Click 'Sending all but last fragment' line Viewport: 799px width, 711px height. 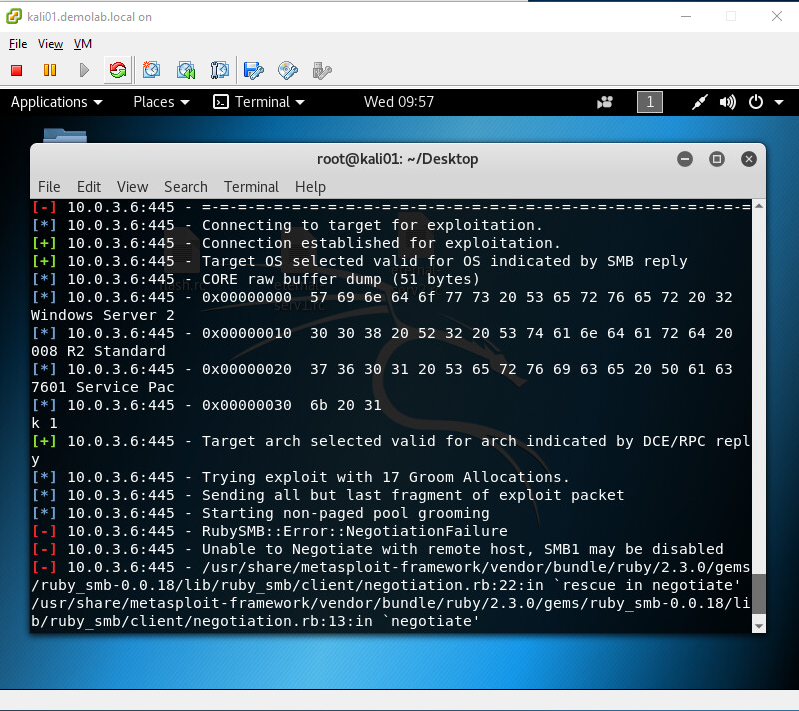pyautogui.click(x=413, y=495)
